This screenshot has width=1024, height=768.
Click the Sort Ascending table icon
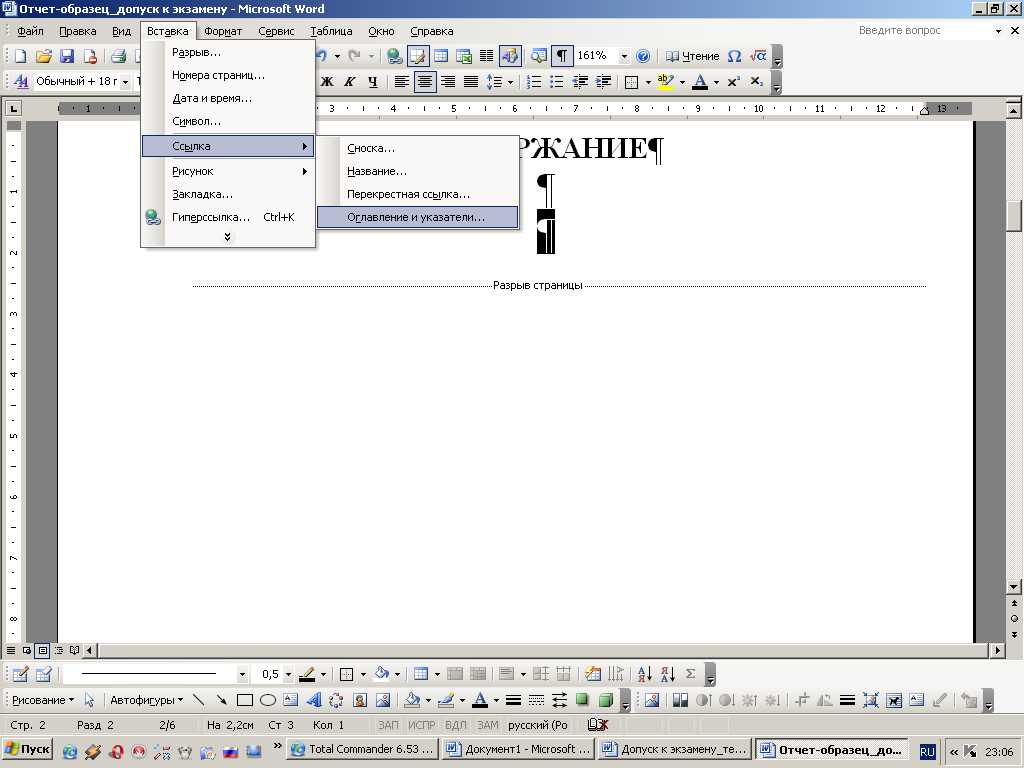point(645,674)
